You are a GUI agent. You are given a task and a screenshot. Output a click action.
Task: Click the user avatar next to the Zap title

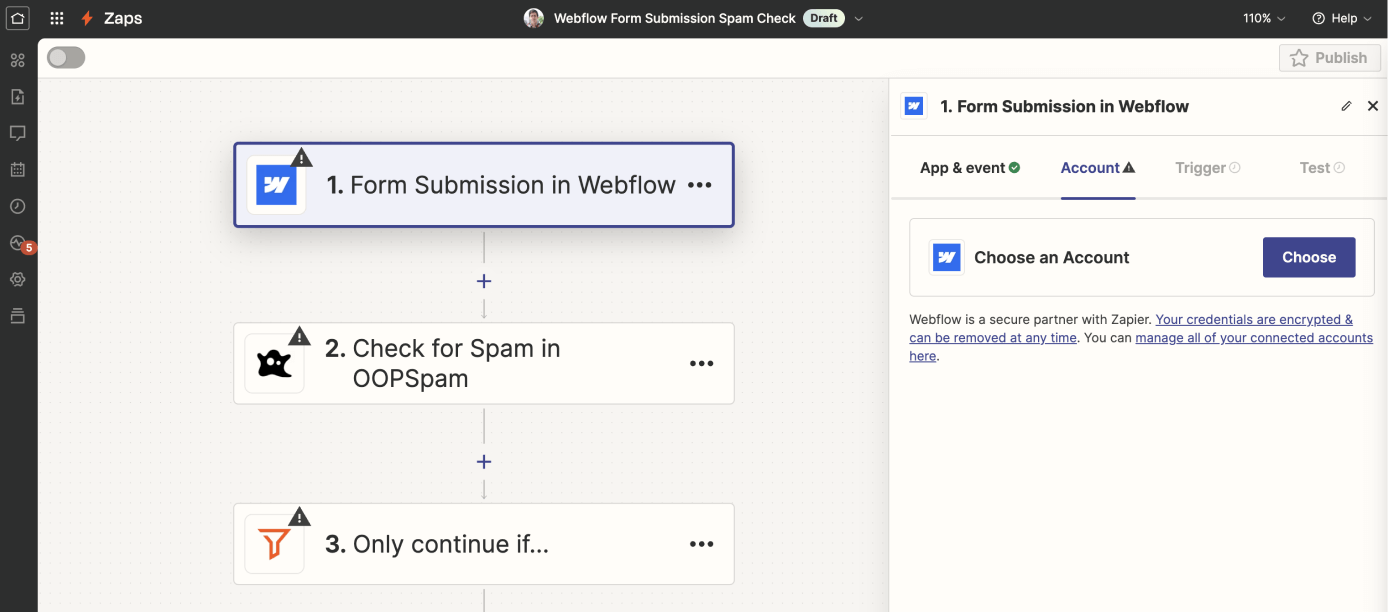[x=534, y=18]
